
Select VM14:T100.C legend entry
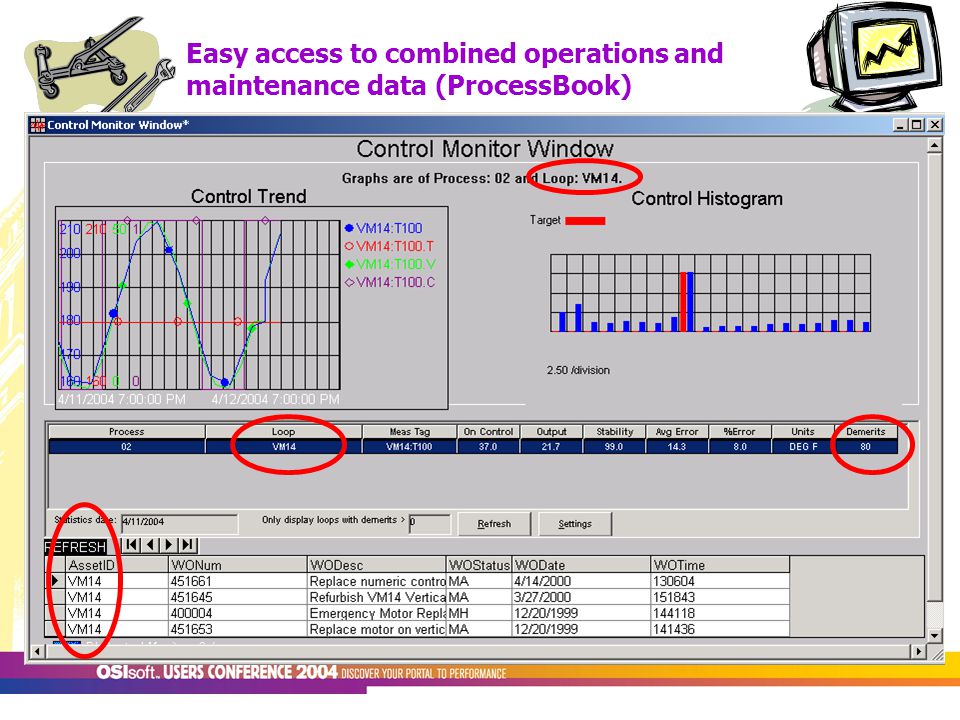(390, 282)
